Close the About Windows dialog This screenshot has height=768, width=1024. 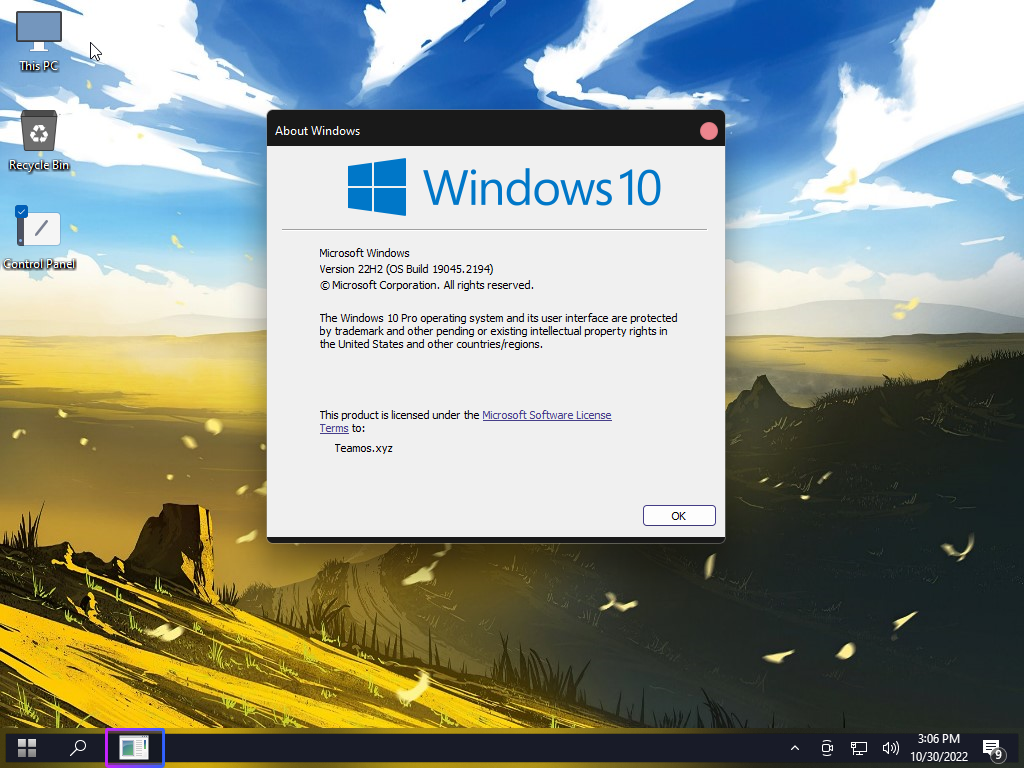point(708,131)
